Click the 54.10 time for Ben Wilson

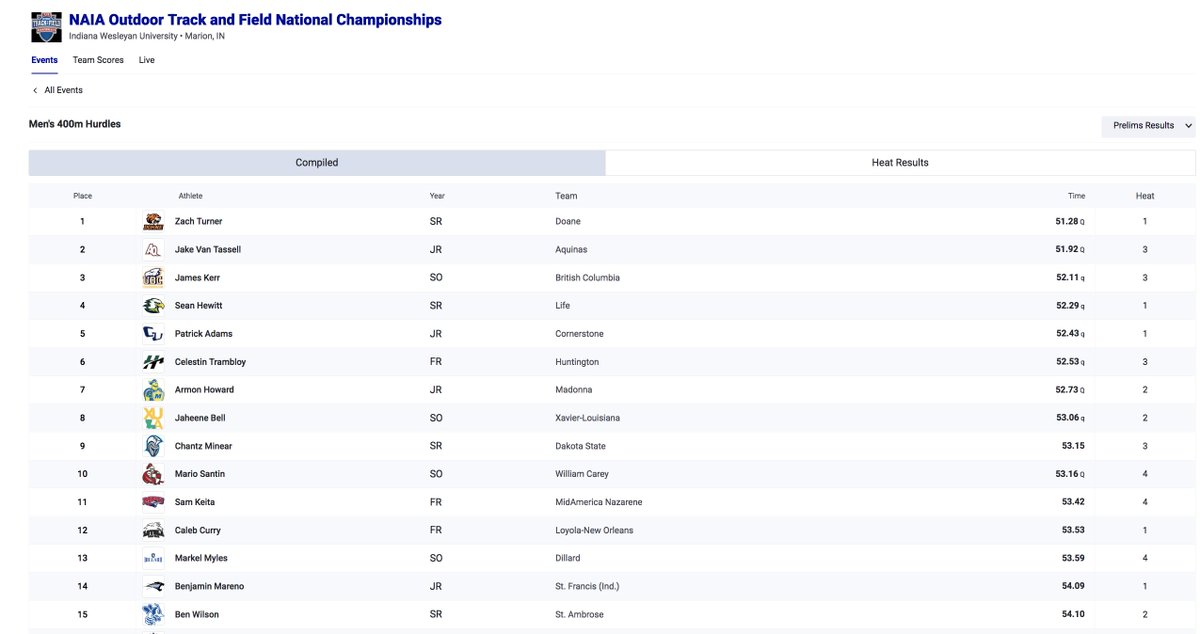coord(1073,614)
